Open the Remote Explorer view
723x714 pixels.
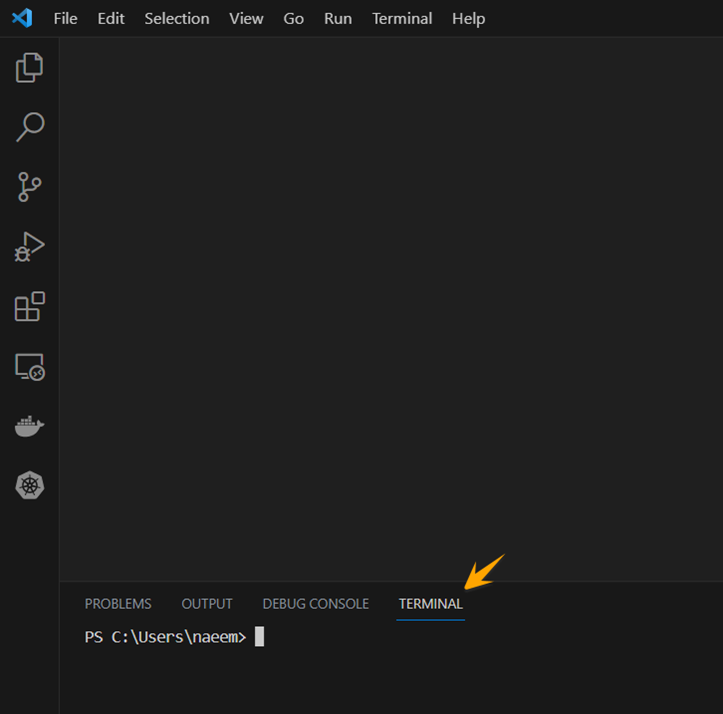click(x=30, y=367)
